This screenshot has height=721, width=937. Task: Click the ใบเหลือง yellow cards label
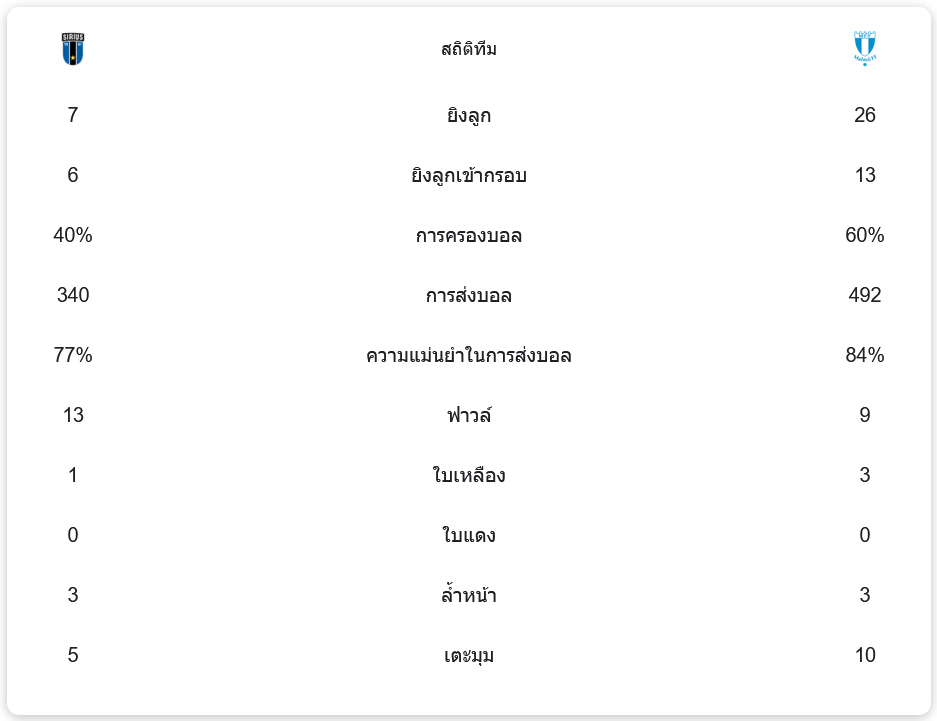point(468,476)
